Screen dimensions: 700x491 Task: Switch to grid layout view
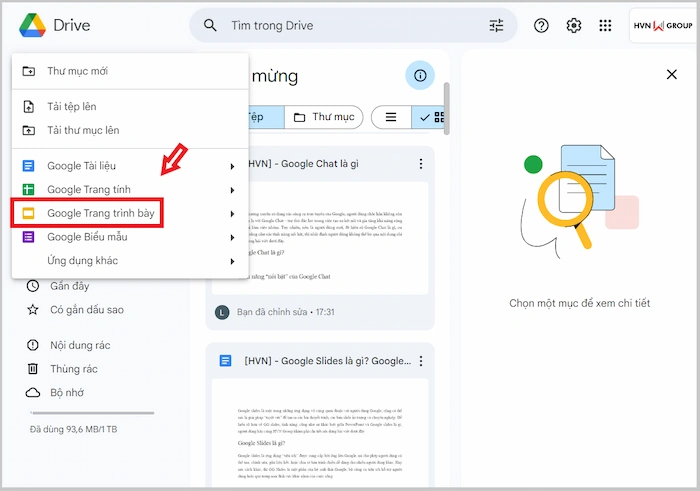[429, 117]
